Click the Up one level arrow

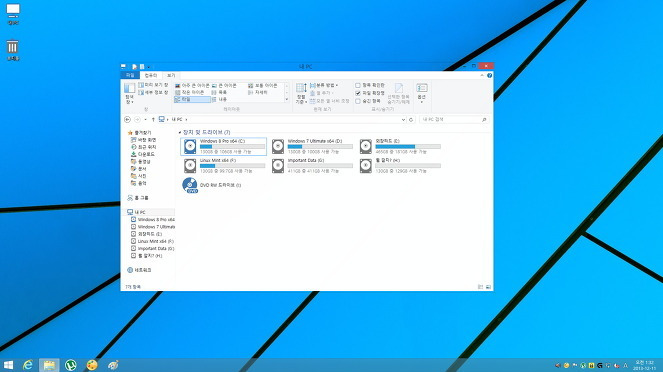tap(153, 120)
